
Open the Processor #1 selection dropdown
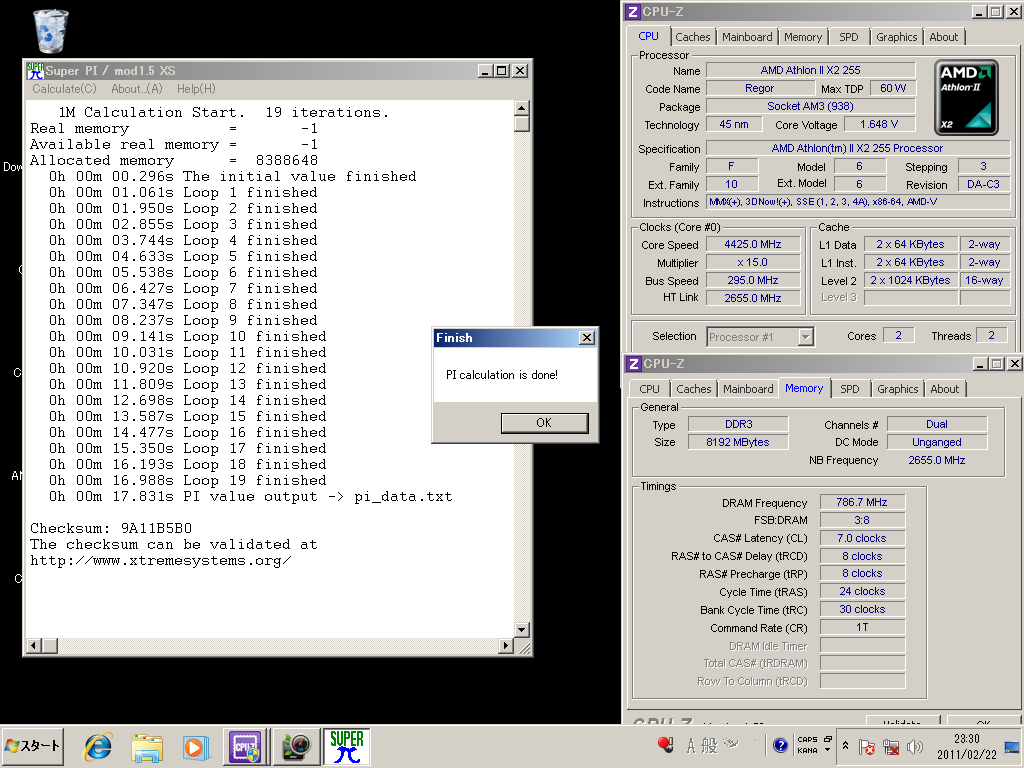tap(805, 337)
